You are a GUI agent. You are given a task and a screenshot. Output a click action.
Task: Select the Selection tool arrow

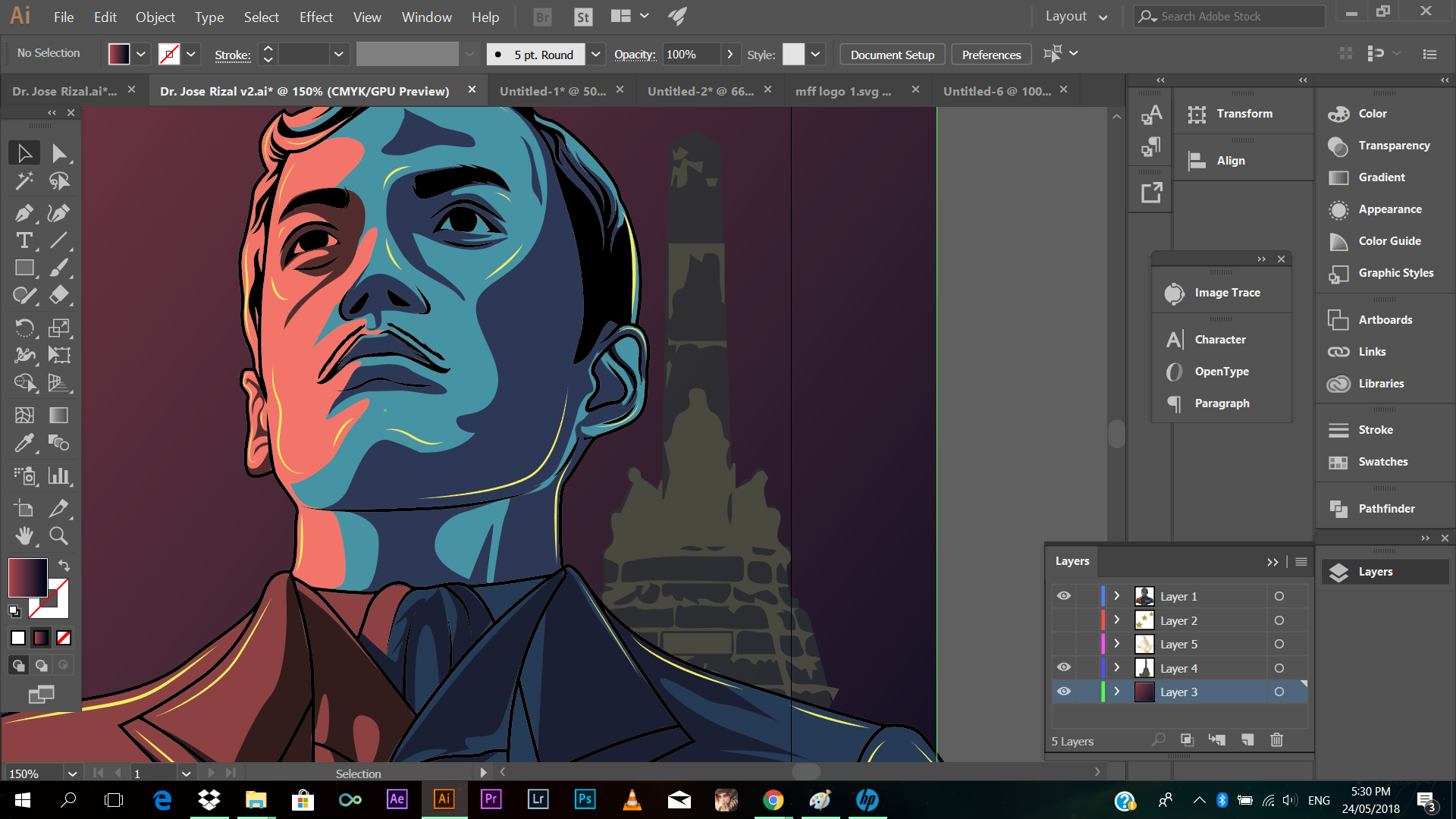24,153
